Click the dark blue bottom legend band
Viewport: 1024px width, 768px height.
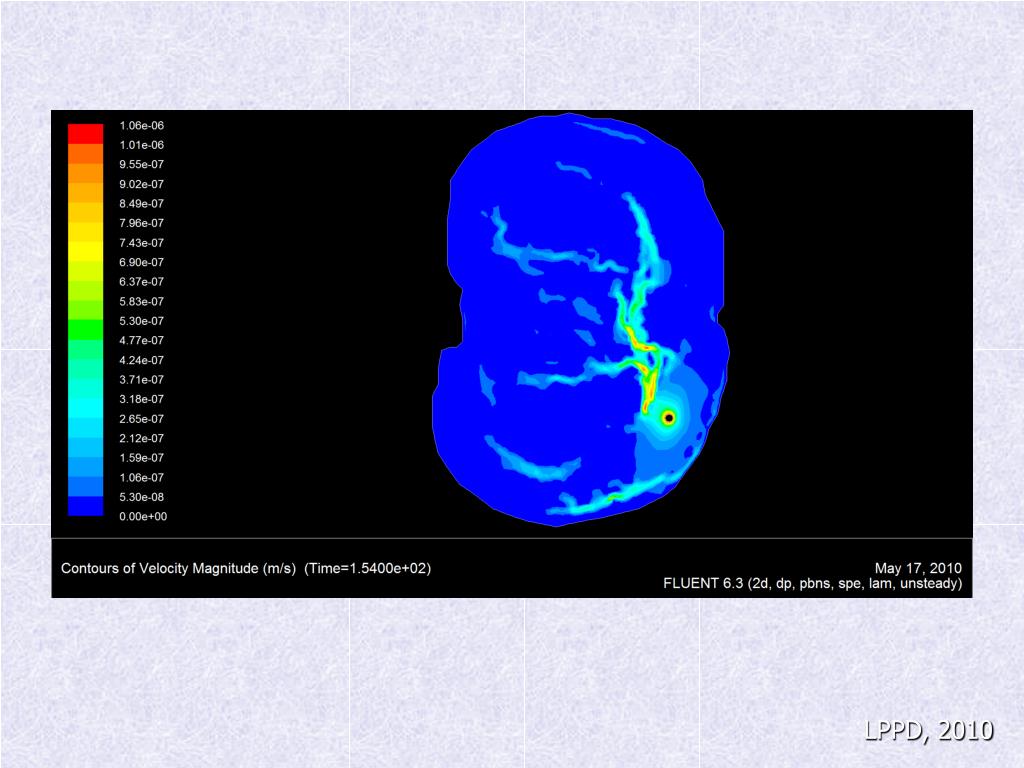86,506
